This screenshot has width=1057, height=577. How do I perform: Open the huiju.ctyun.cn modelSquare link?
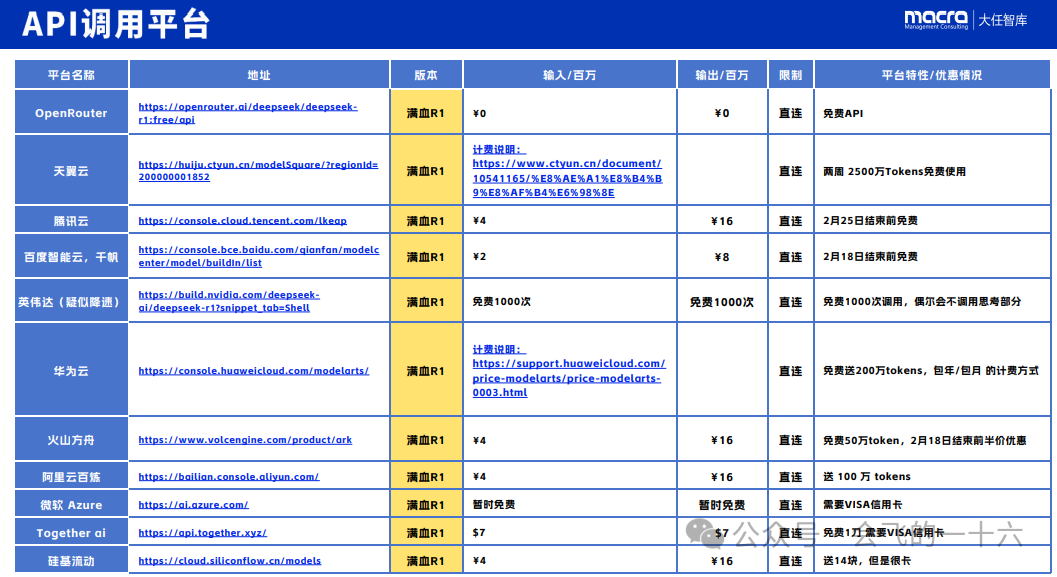(x=258, y=171)
